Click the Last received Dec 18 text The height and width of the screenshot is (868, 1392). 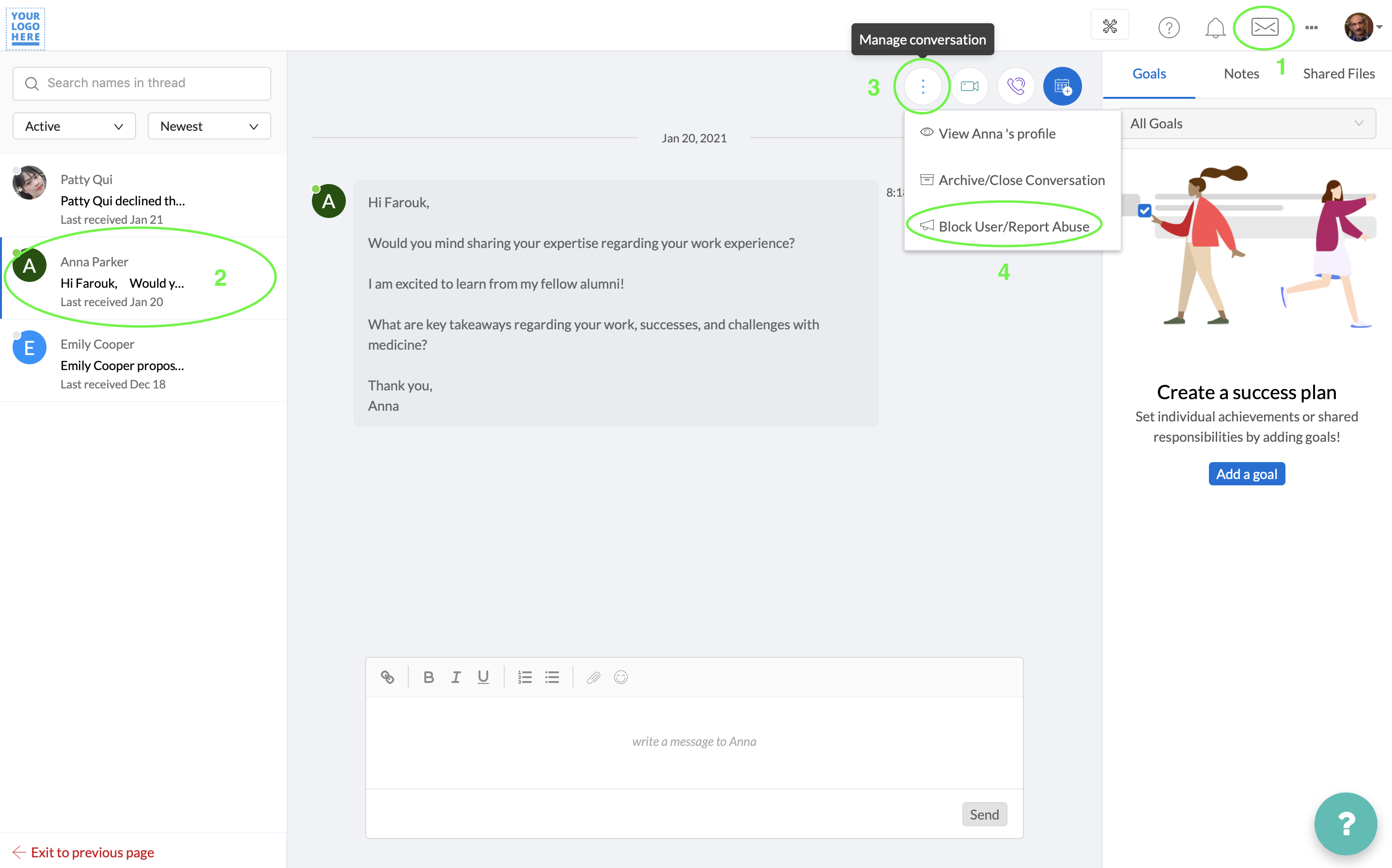(113, 384)
